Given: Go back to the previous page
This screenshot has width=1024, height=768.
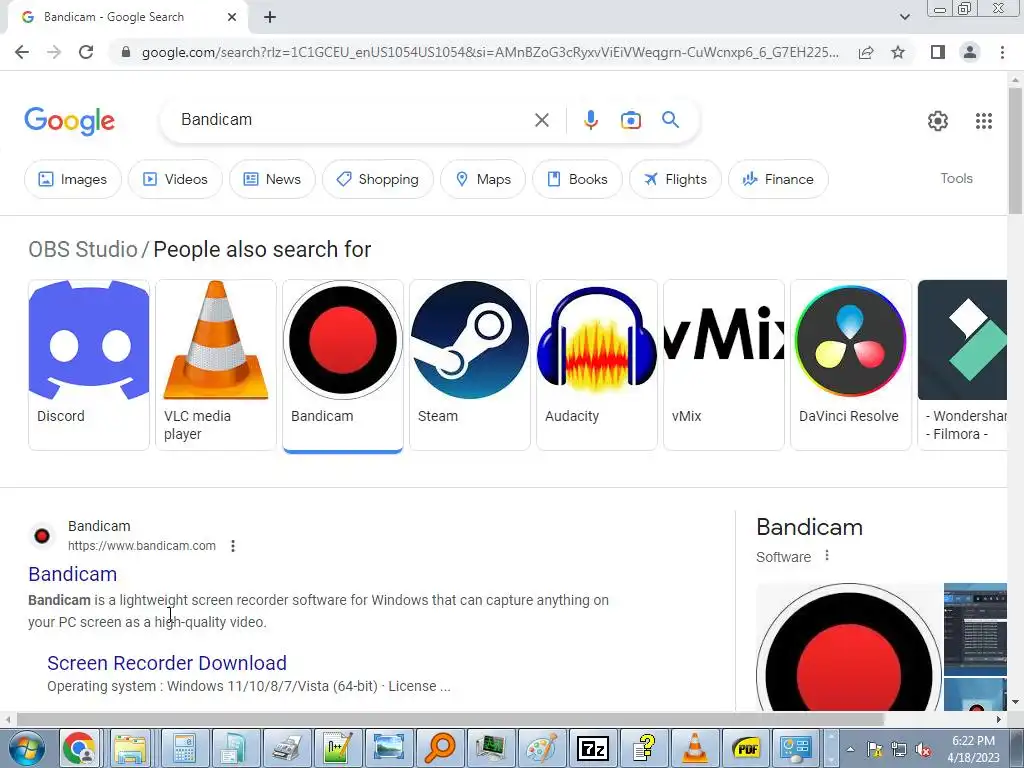Looking at the screenshot, I should 22,52.
